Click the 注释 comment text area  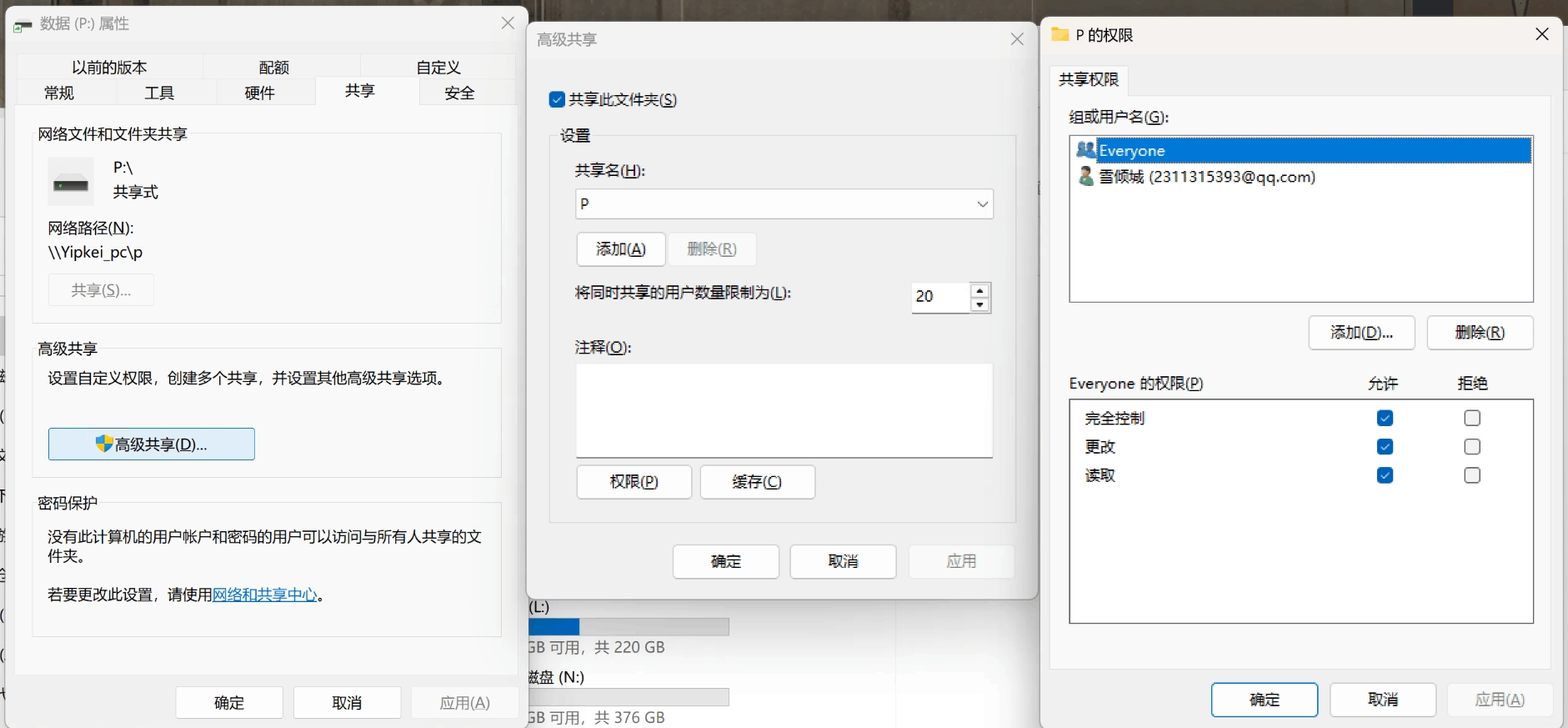pyautogui.click(x=784, y=410)
